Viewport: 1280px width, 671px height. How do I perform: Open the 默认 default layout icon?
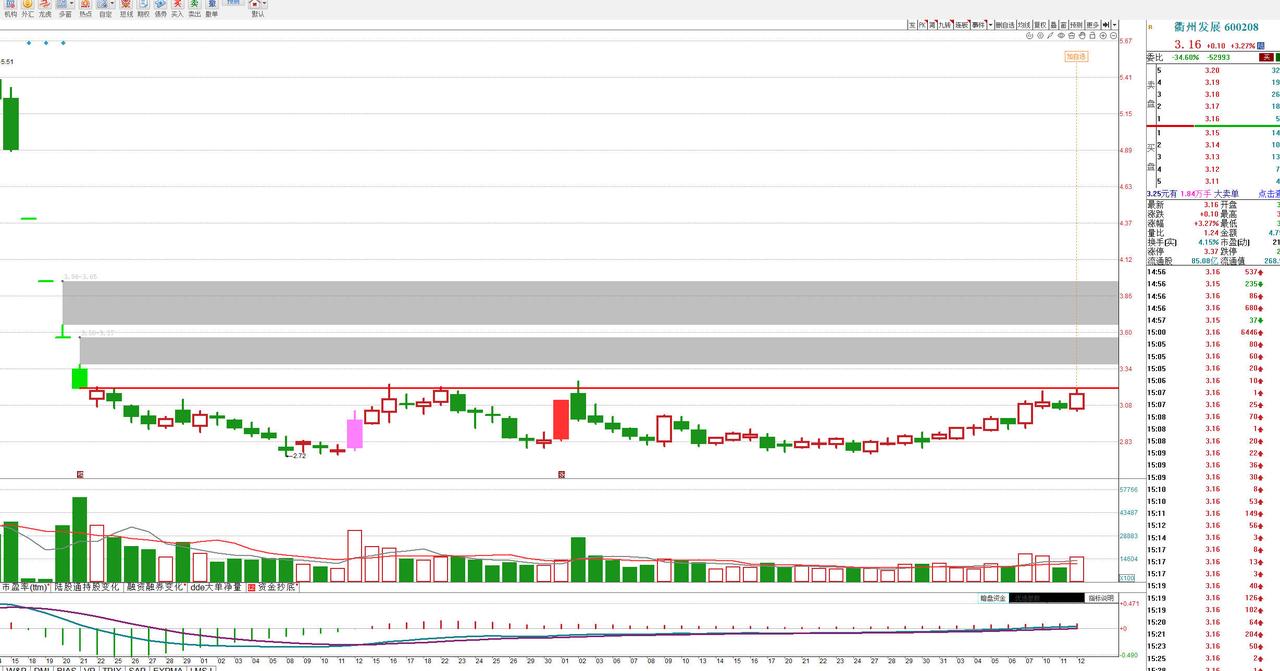pos(257,9)
